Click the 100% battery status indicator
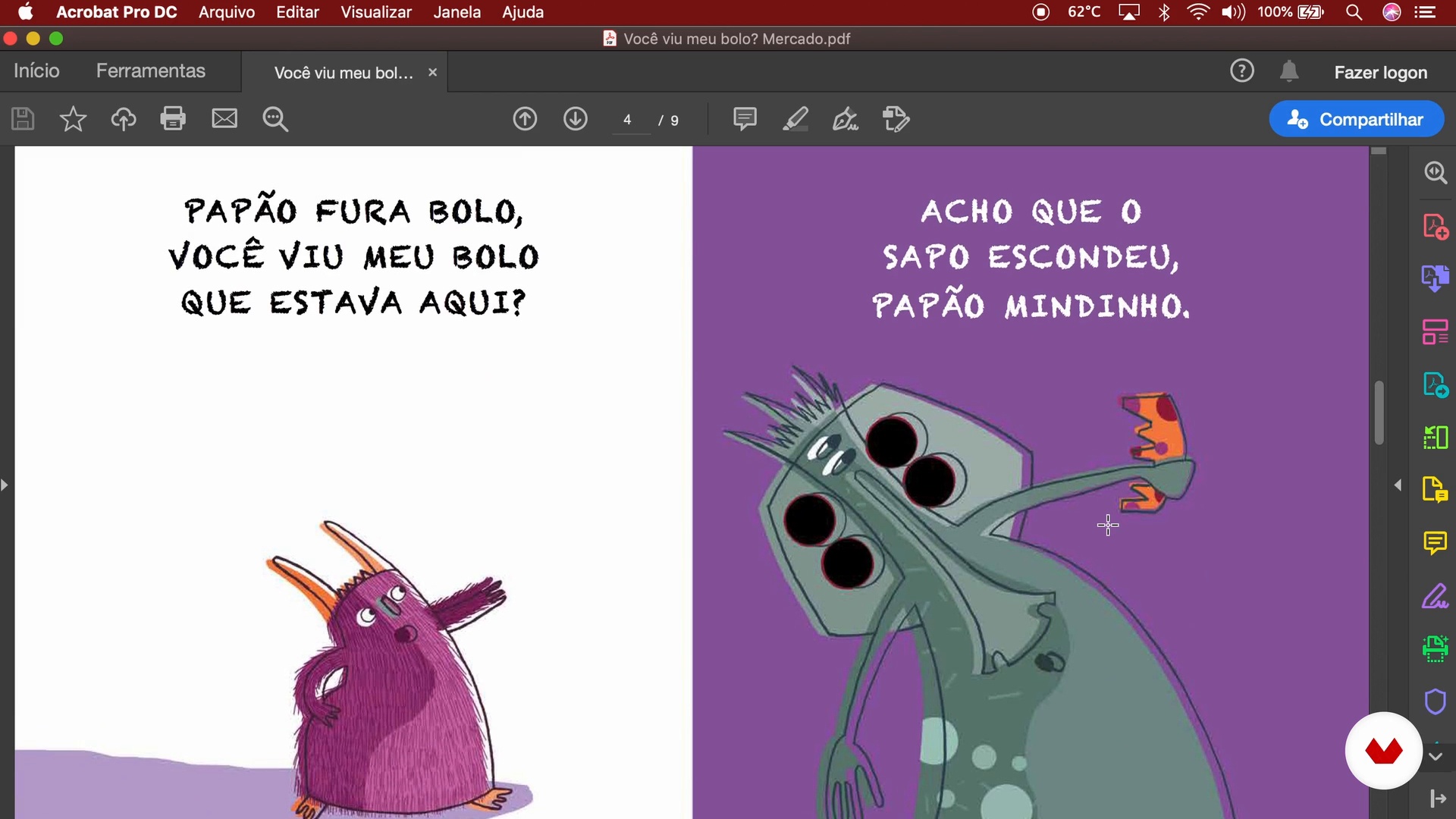The width and height of the screenshot is (1456, 819). [1291, 12]
